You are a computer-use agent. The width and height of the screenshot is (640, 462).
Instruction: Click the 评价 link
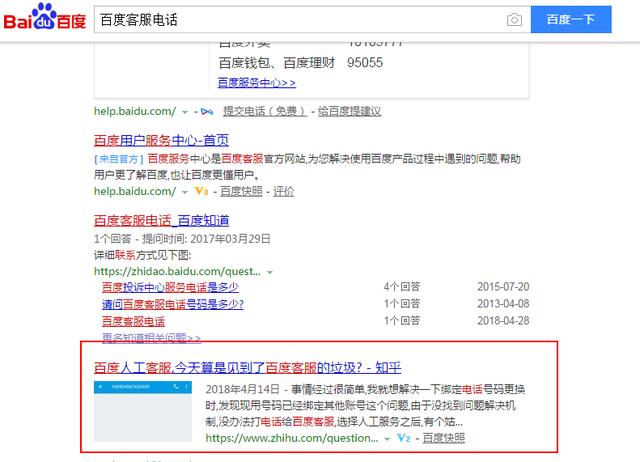point(283,191)
